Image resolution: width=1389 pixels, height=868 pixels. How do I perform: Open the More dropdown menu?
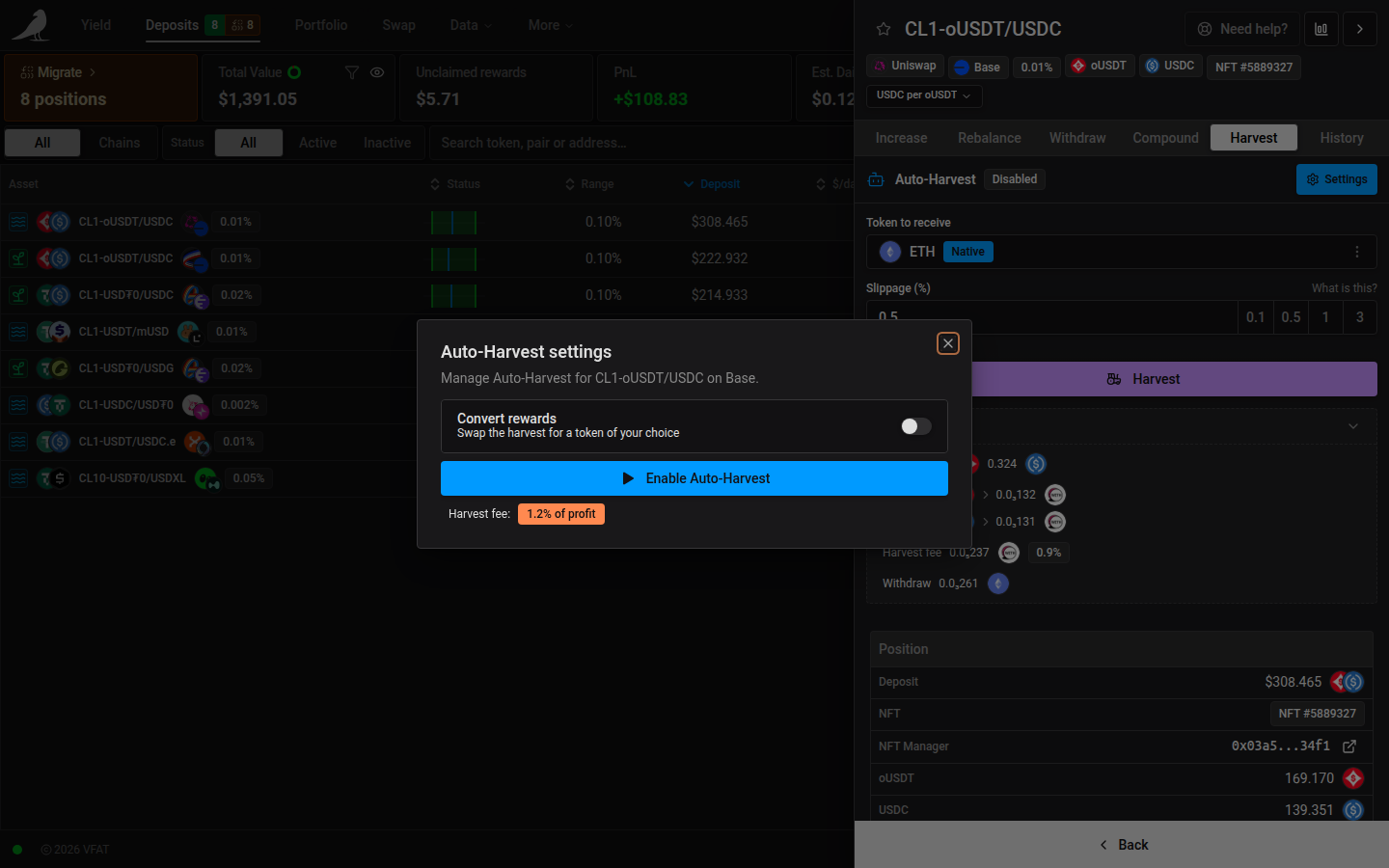point(550,25)
